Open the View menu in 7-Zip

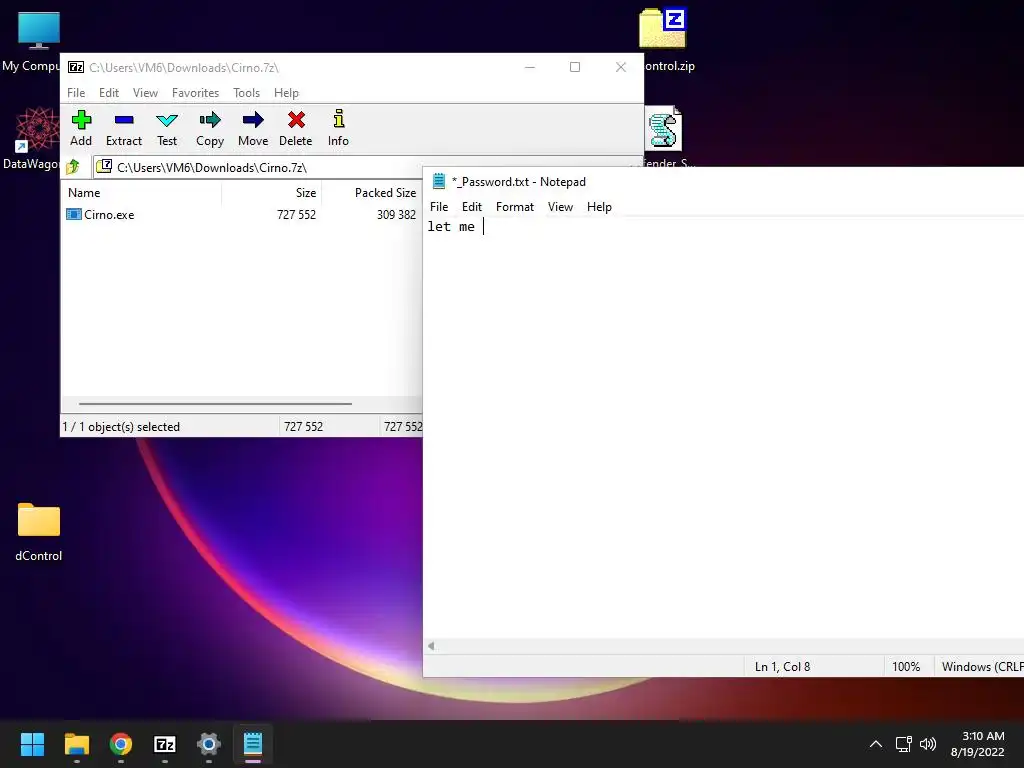[145, 93]
